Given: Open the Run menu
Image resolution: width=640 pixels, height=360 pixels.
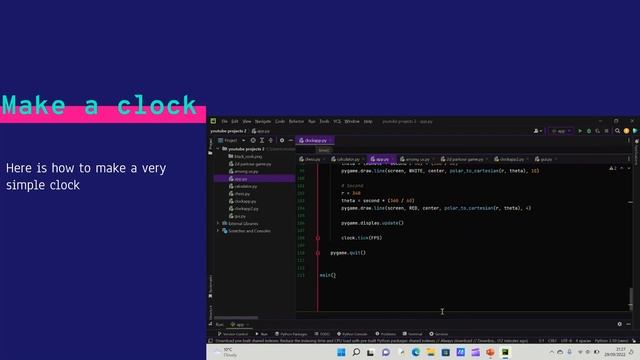Looking at the screenshot, I should (x=312, y=121).
